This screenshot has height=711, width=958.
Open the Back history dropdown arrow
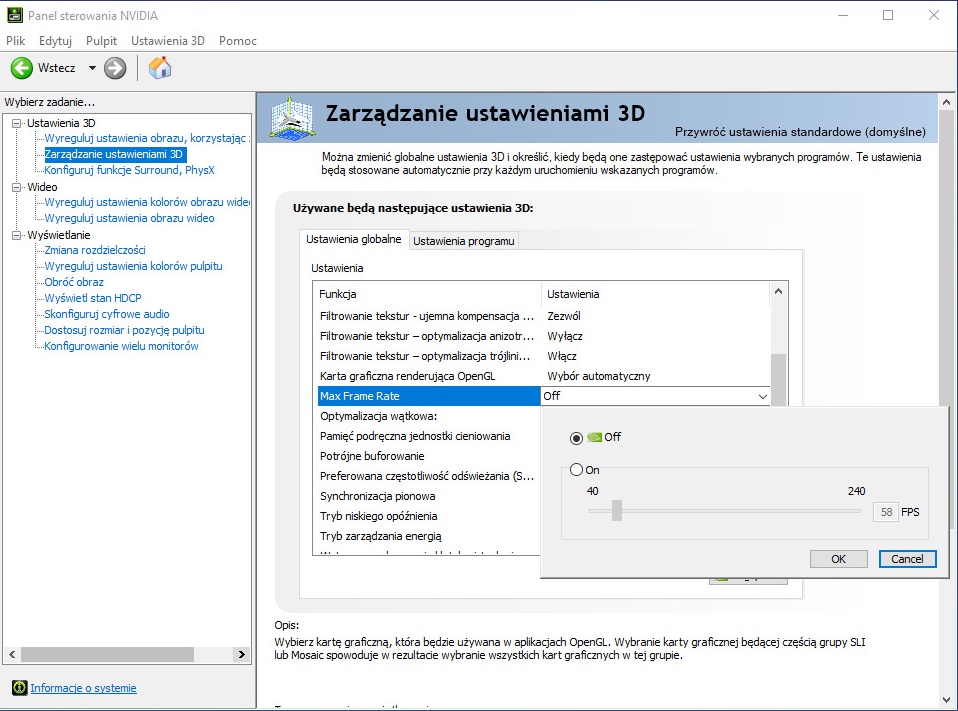(92, 68)
